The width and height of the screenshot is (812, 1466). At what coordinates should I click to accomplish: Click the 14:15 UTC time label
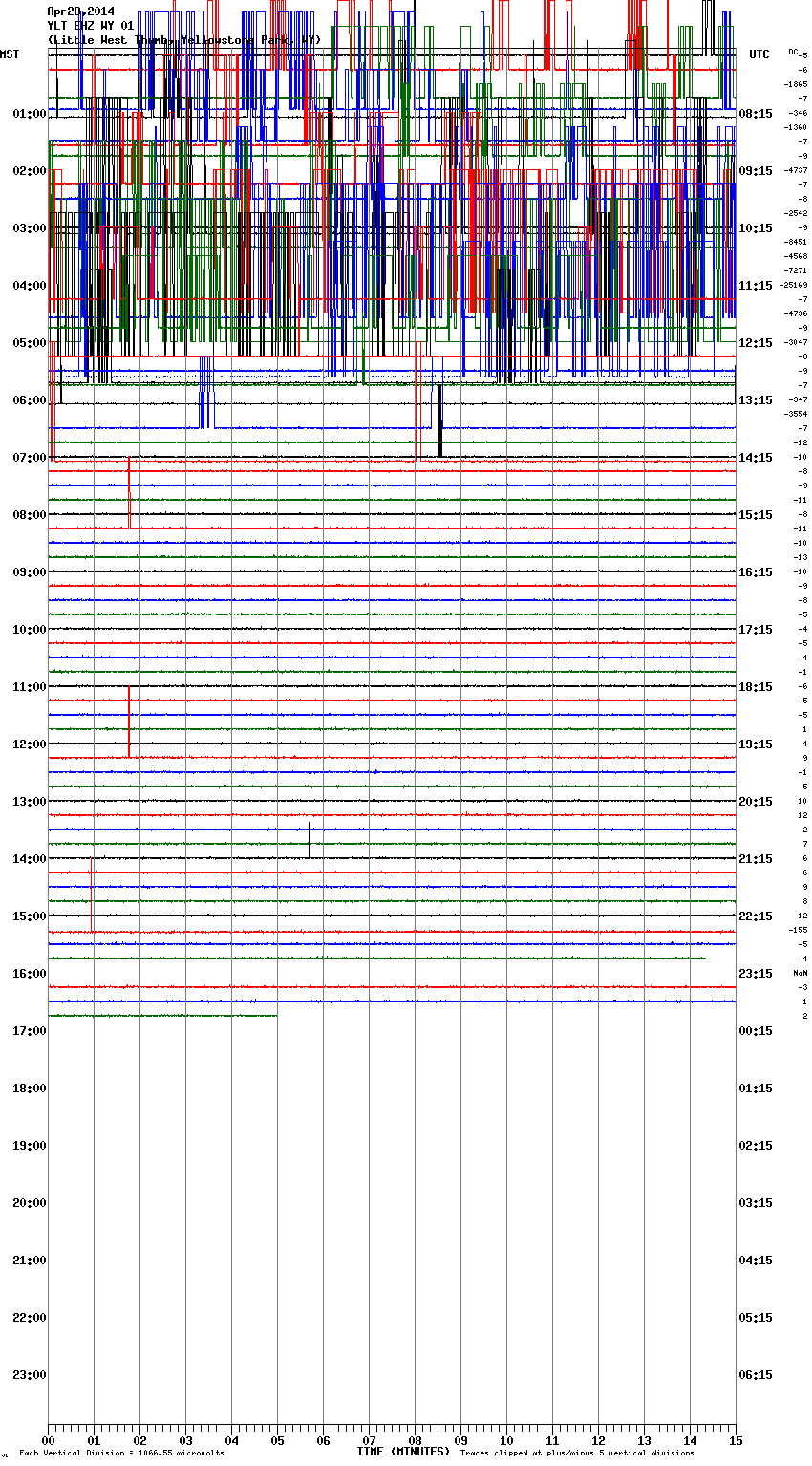pos(756,458)
